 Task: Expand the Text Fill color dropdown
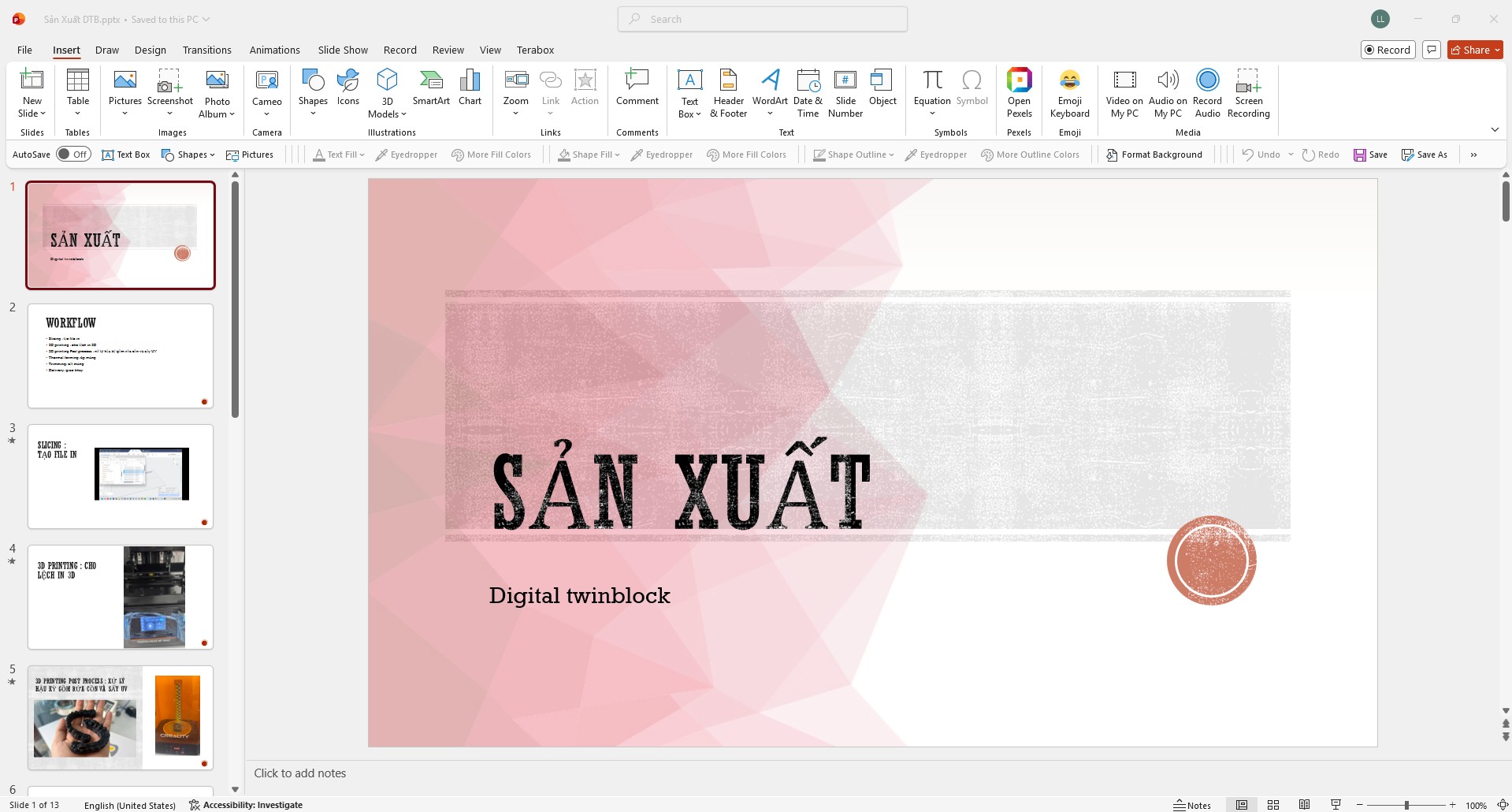click(x=362, y=155)
